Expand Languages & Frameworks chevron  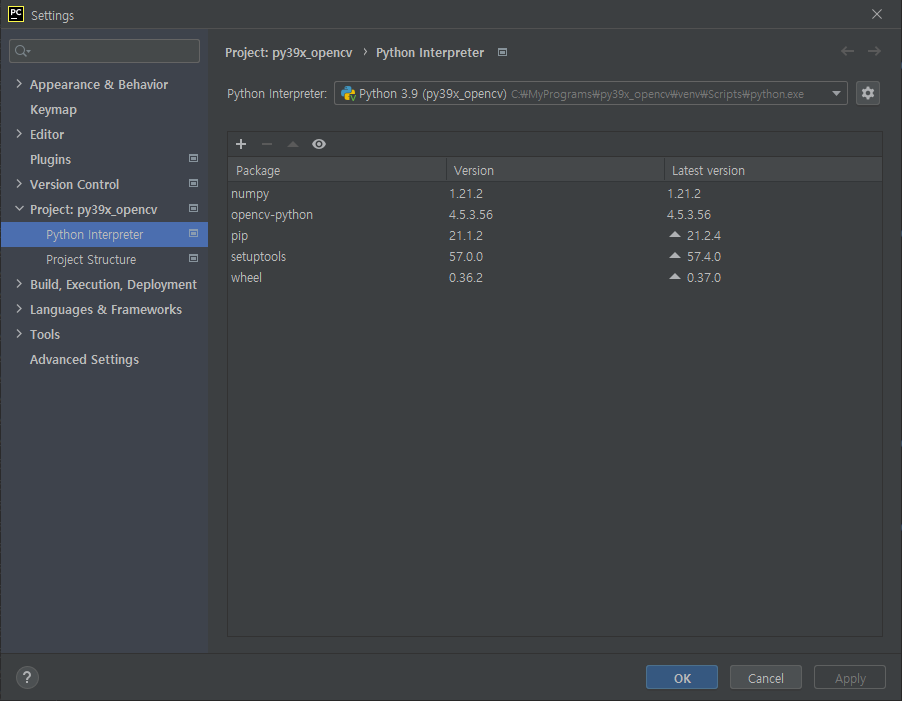tap(19, 309)
